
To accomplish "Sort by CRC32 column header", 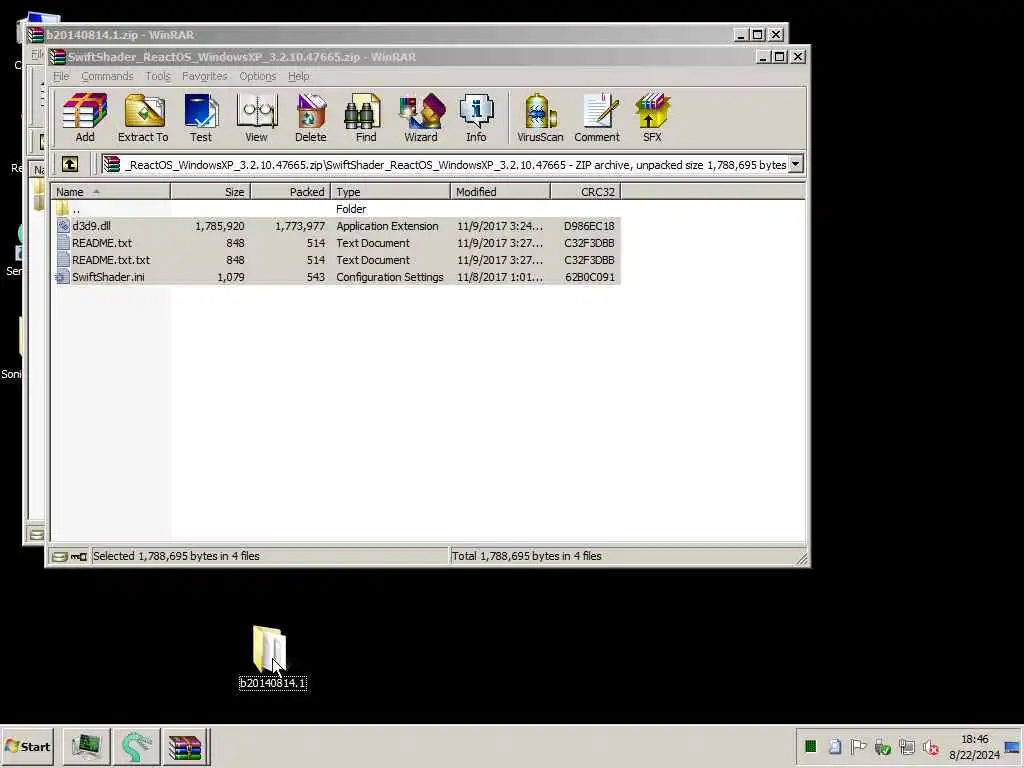I will coord(586,191).
